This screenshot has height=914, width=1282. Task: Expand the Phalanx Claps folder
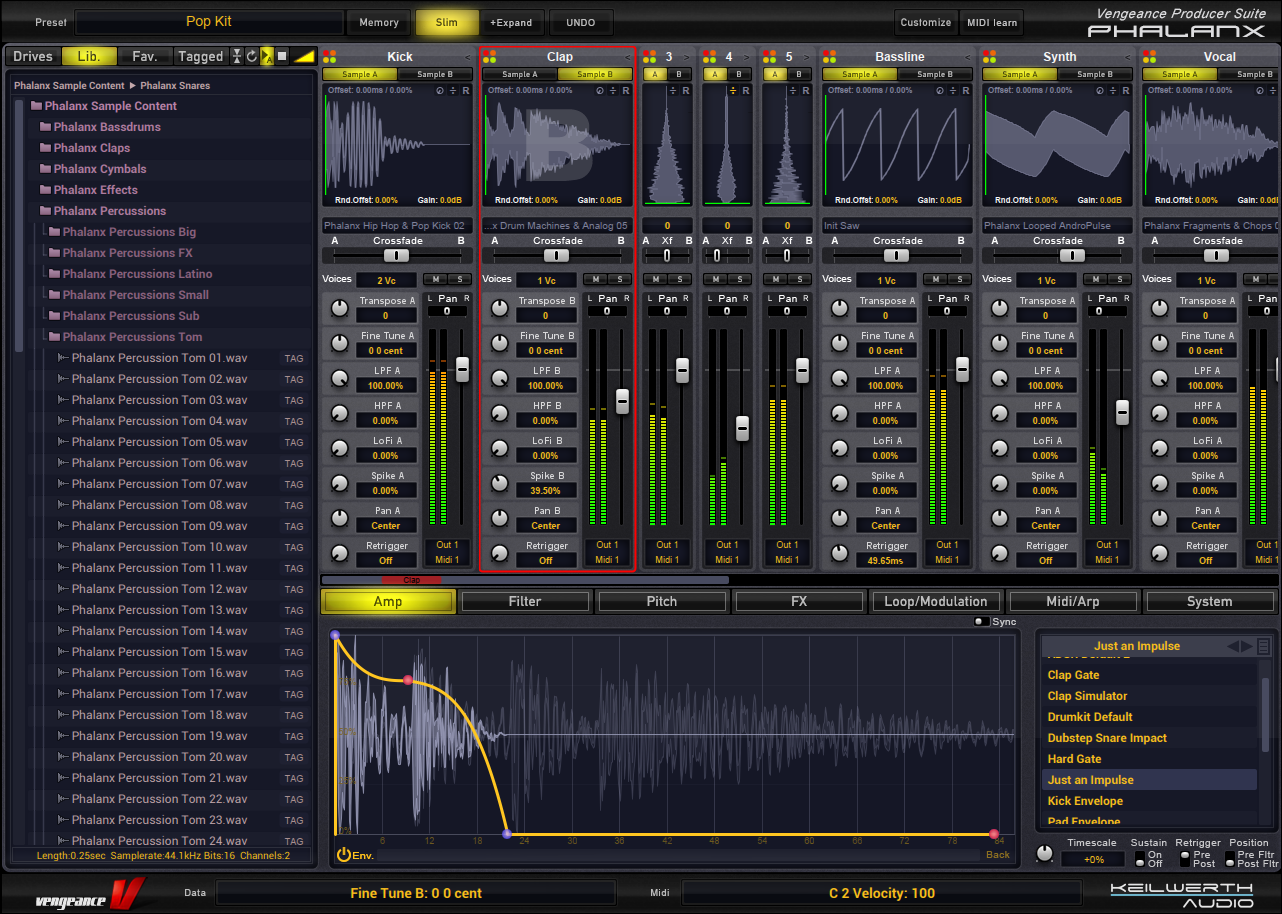coord(45,148)
